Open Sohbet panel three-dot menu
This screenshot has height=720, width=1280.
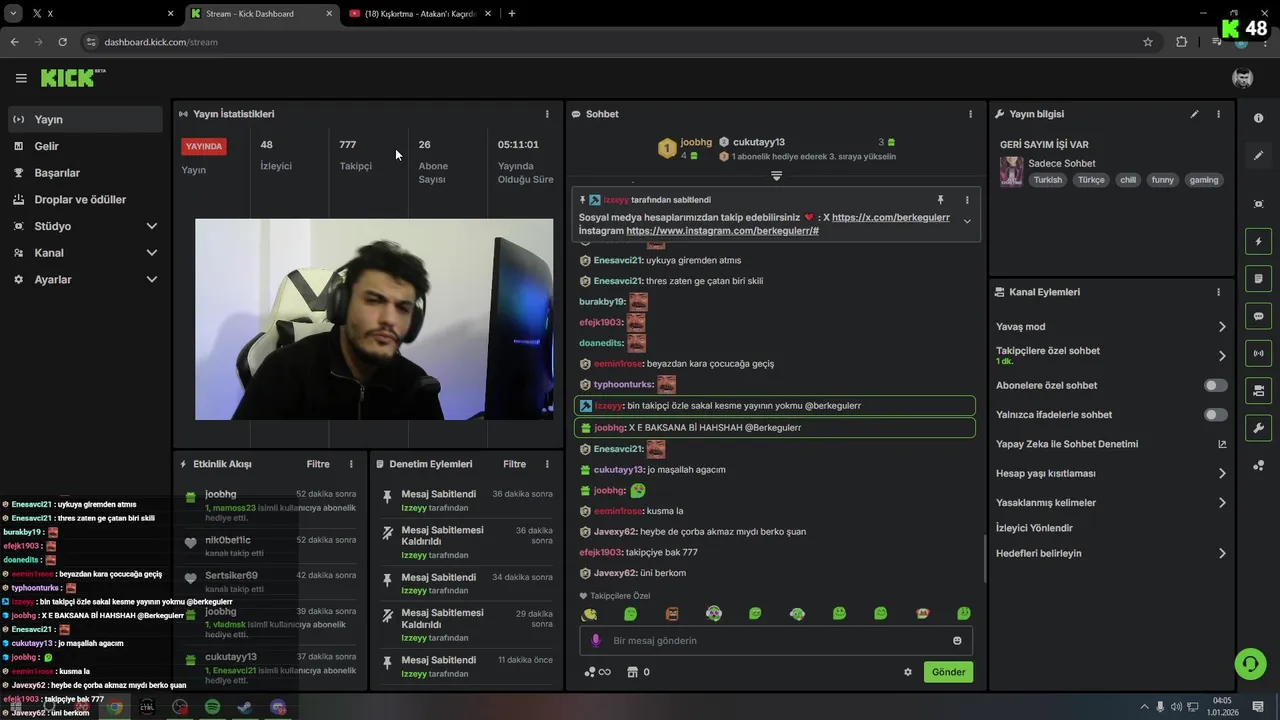click(x=970, y=114)
